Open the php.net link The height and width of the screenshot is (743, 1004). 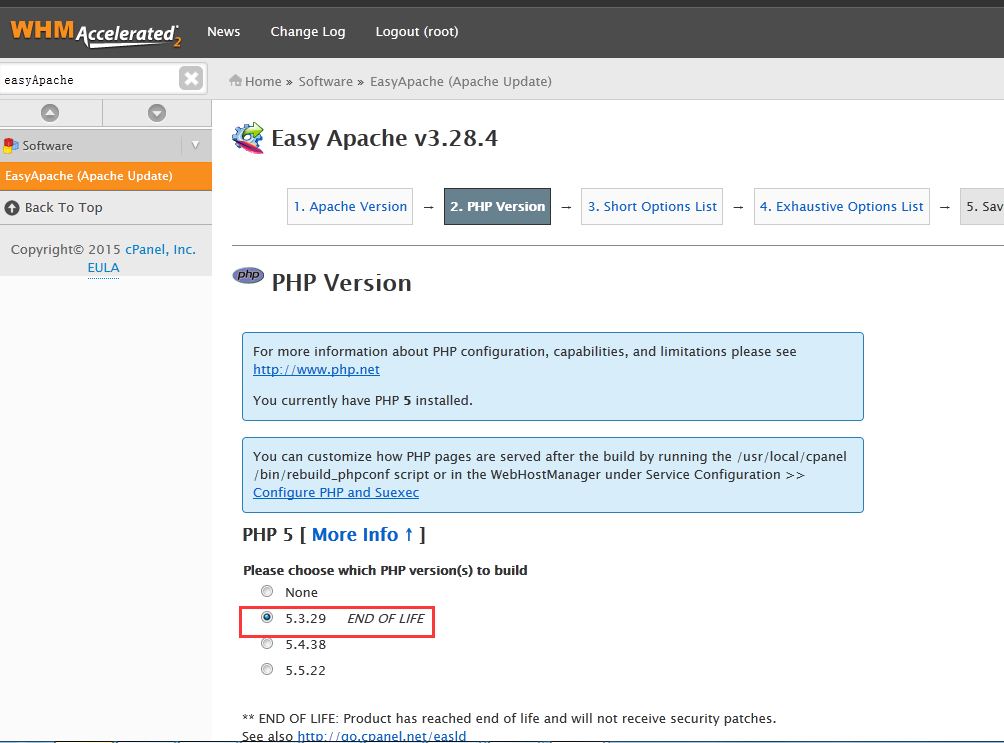coord(316,370)
